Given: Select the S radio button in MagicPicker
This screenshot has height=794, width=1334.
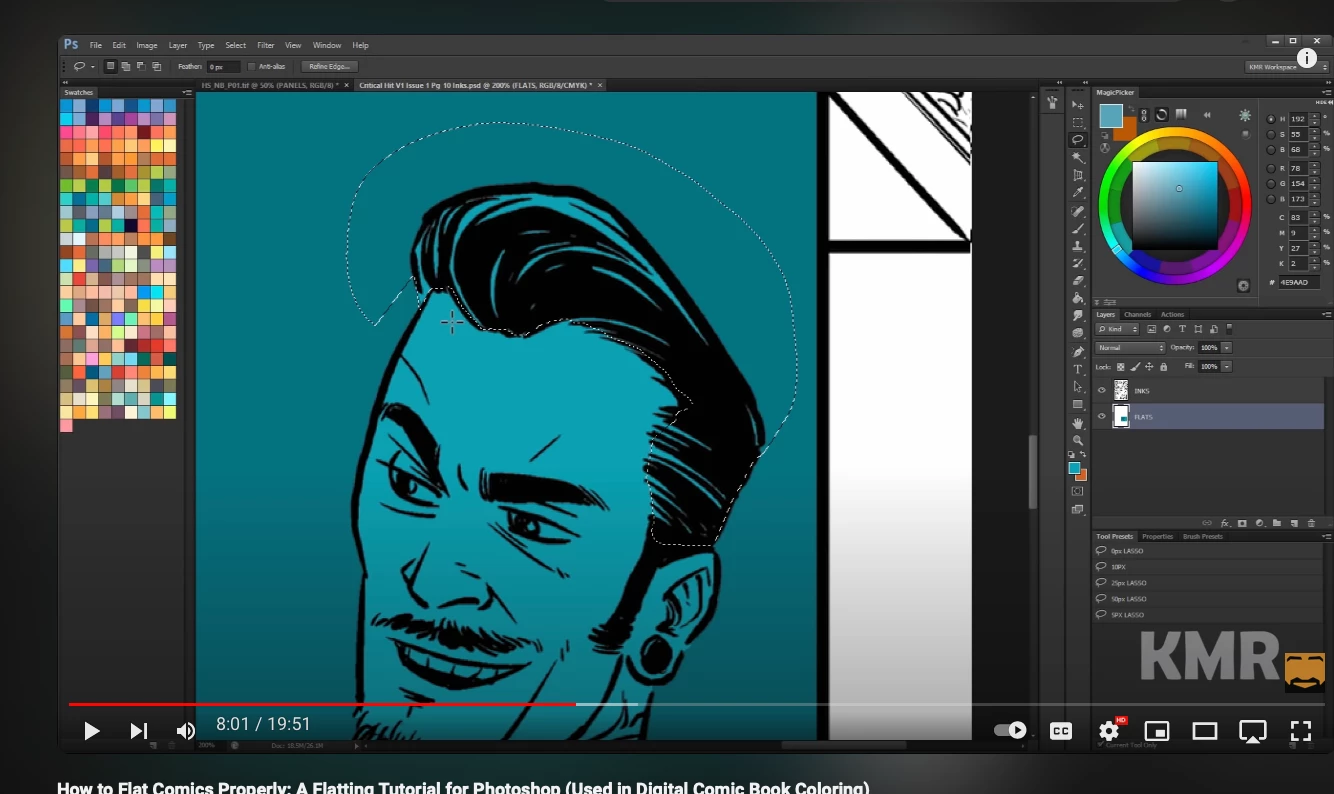Looking at the screenshot, I should click(x=1270, y=134).
